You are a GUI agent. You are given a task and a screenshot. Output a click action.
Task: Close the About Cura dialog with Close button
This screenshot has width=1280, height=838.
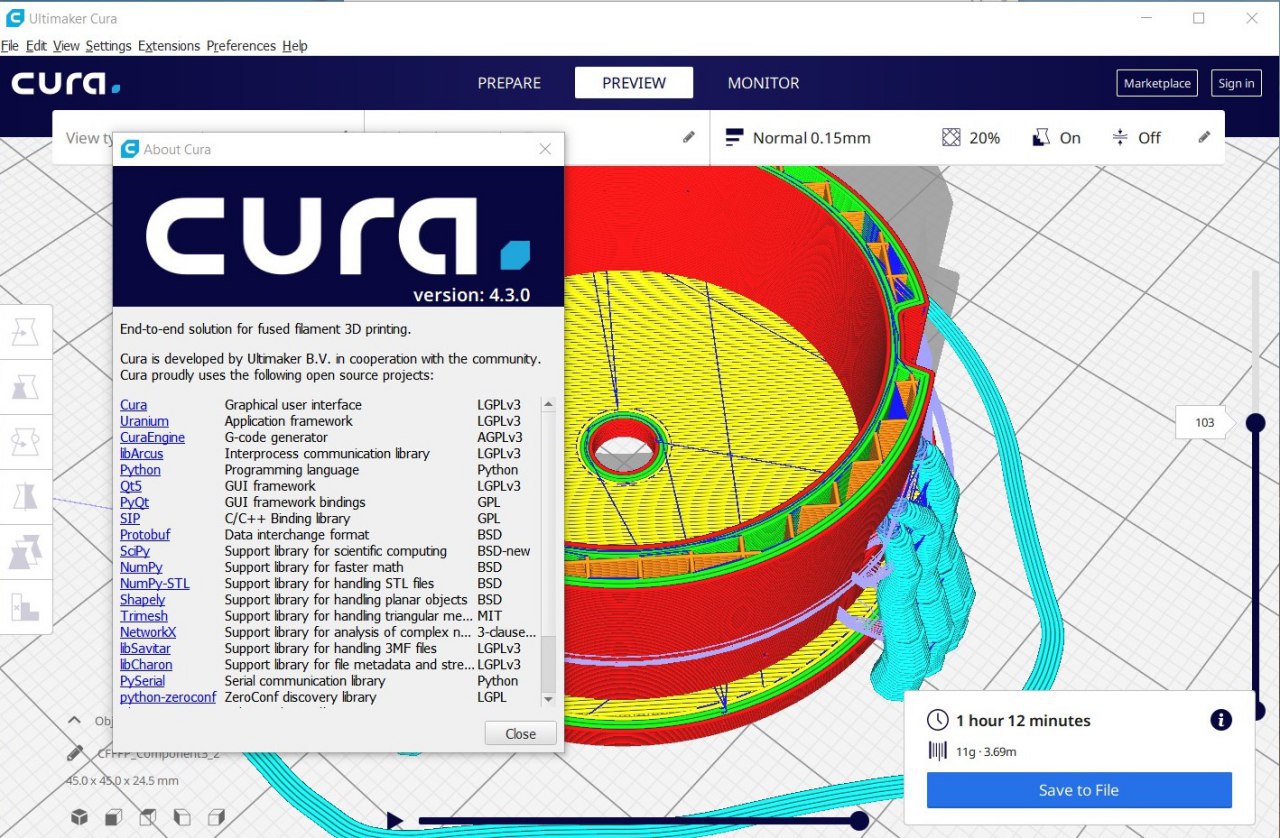pos(520,733)
